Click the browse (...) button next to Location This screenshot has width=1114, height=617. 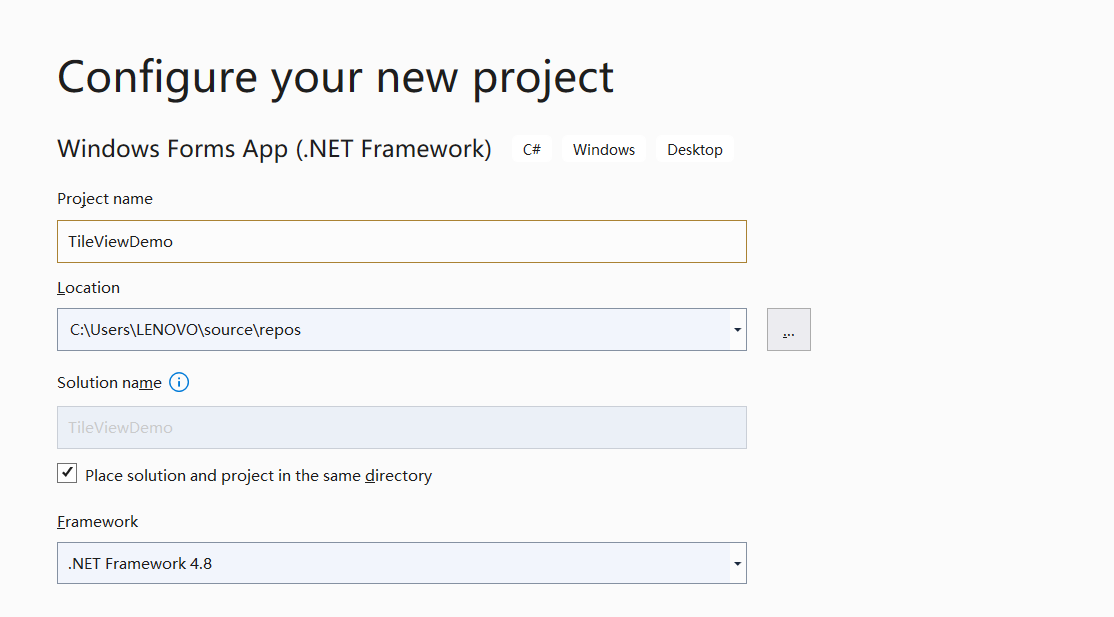pyautogui.click(x=789, y=330)
